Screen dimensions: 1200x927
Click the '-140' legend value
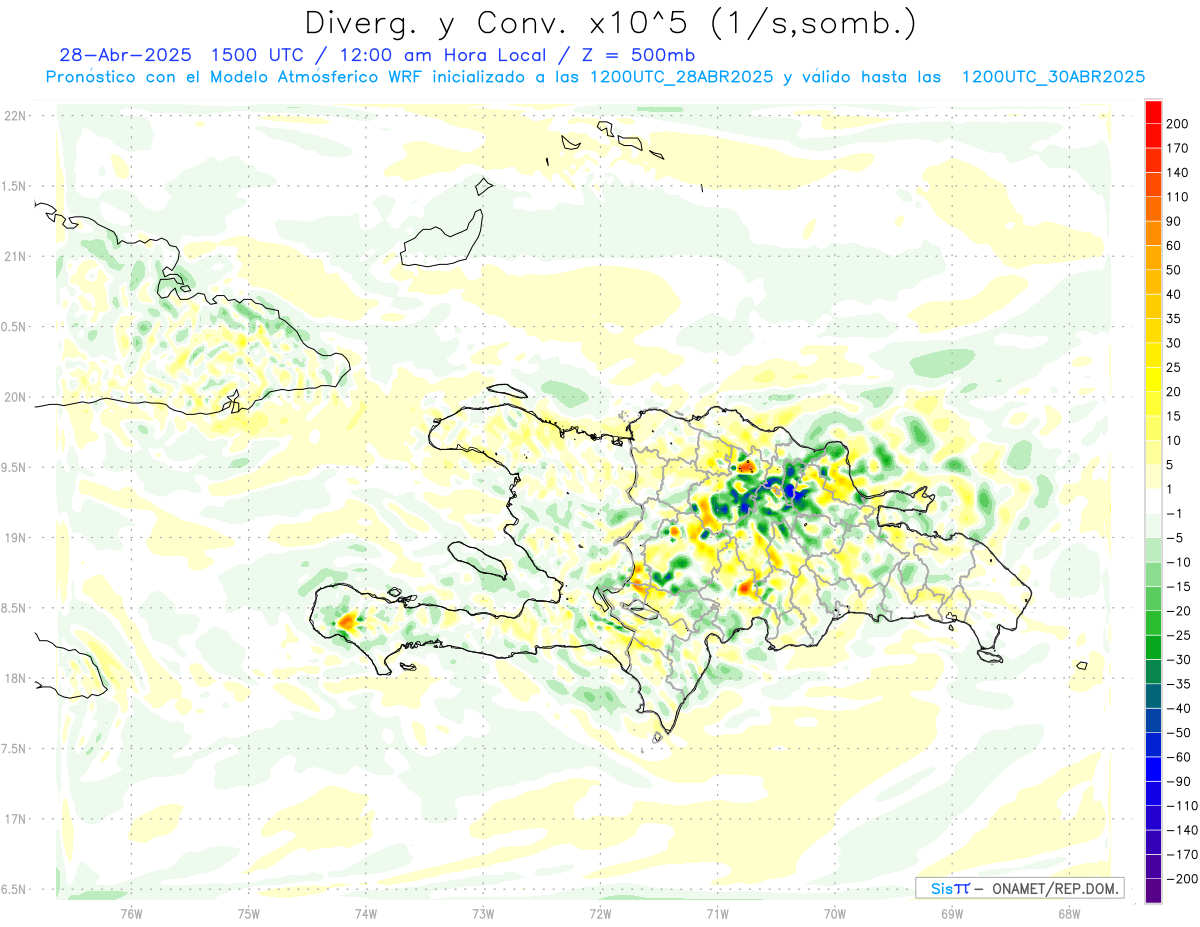tap(1181, 830)
